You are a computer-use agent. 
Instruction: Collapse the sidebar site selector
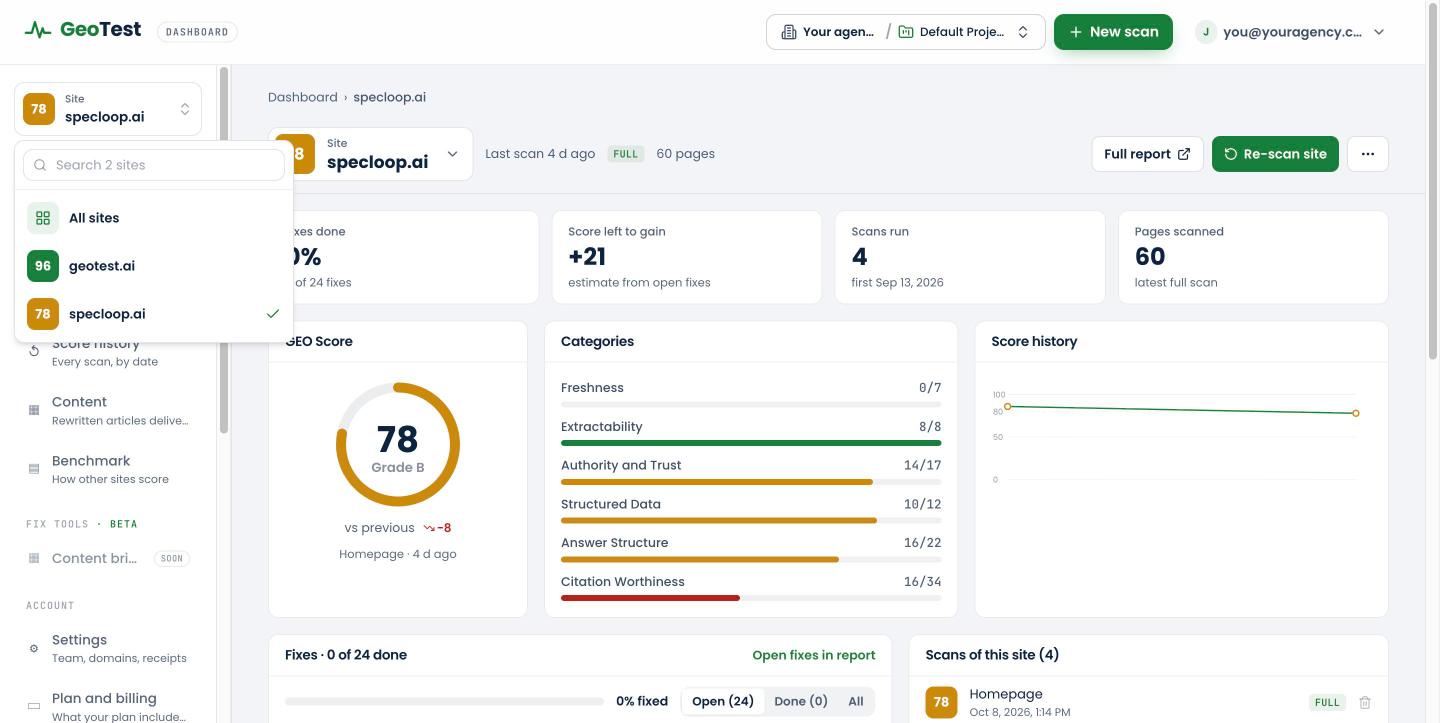coord(108,108)
